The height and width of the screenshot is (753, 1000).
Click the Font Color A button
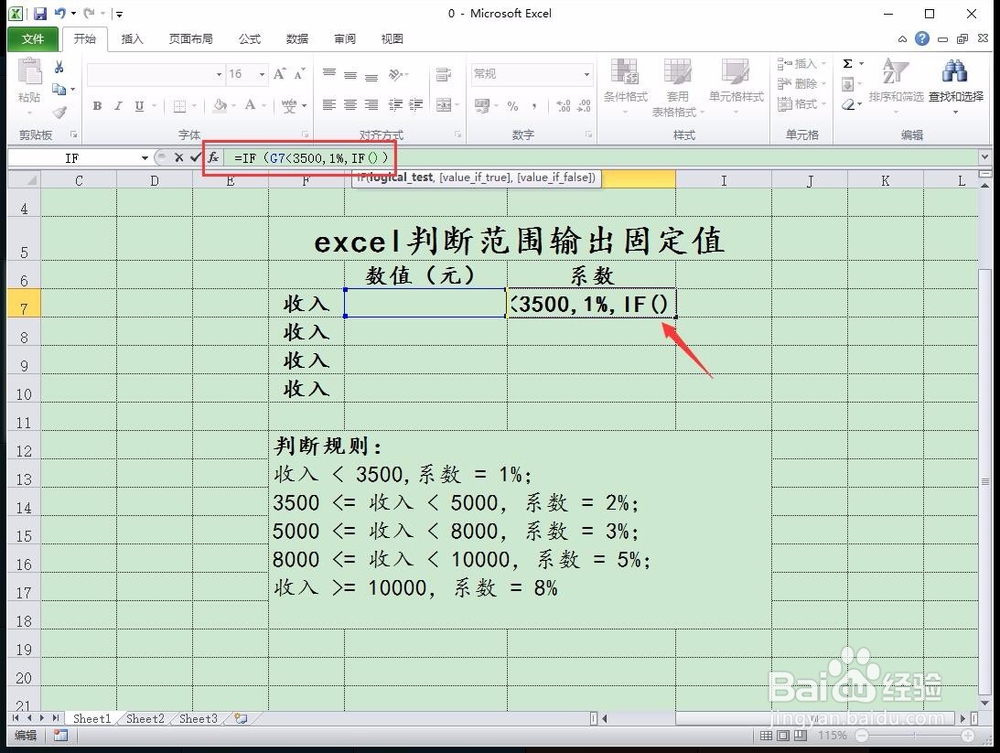(250, 105)
